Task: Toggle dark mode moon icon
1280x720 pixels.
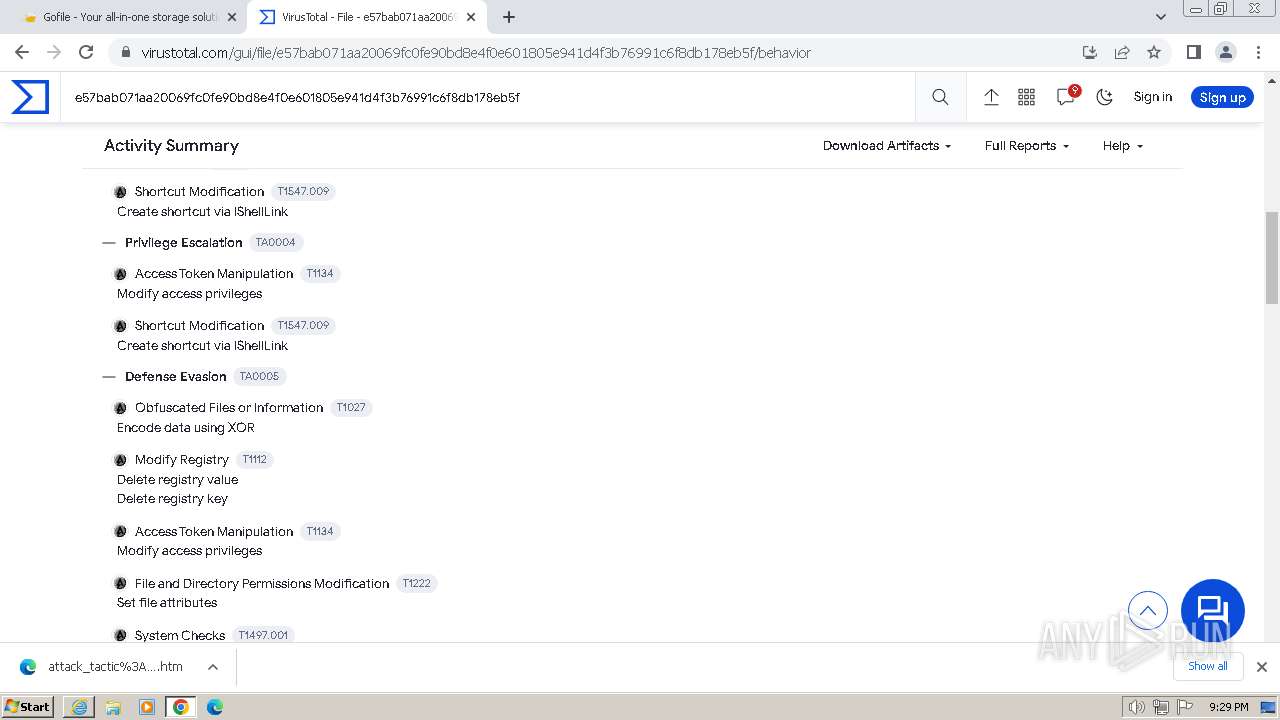Action: point(1104,97)
